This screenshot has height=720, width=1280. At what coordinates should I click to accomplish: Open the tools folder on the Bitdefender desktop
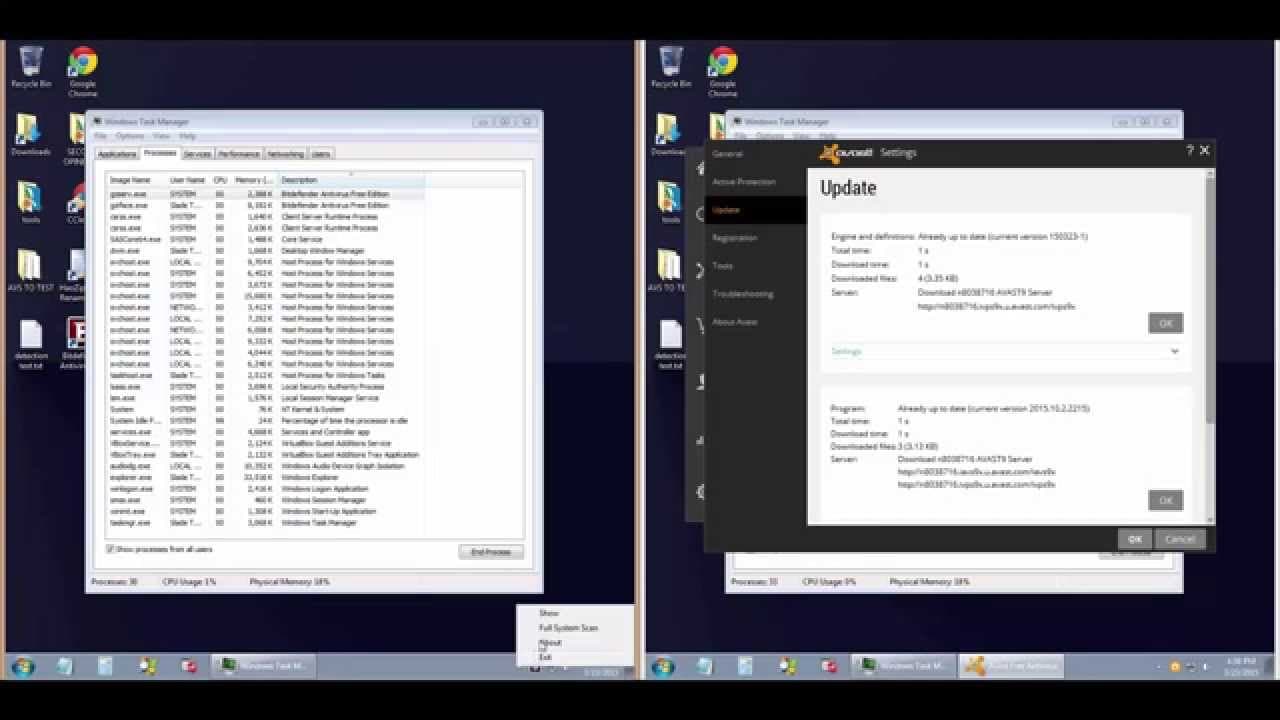click(31, 203)
